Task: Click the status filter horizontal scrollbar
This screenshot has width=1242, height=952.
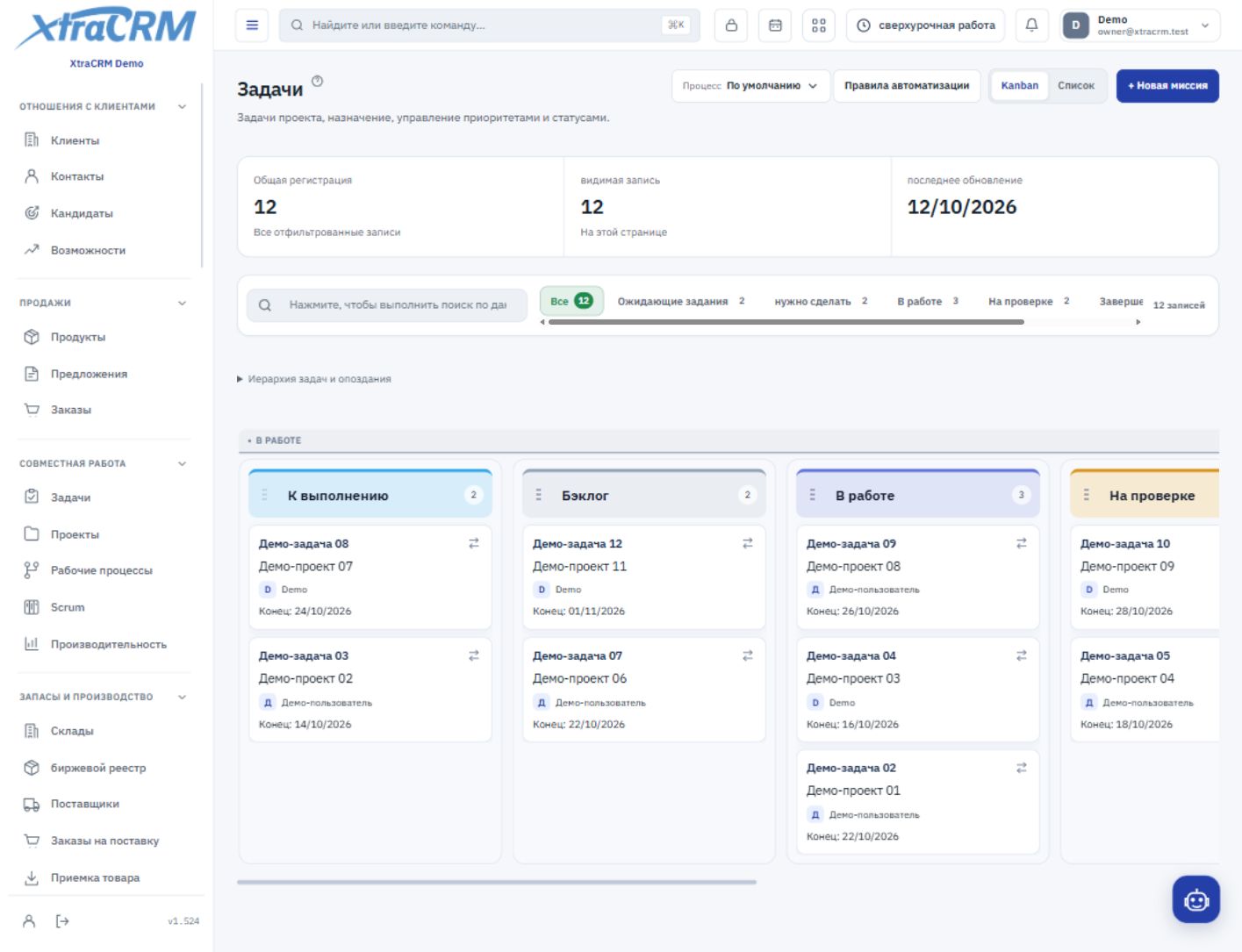Action: pos(786,322)
